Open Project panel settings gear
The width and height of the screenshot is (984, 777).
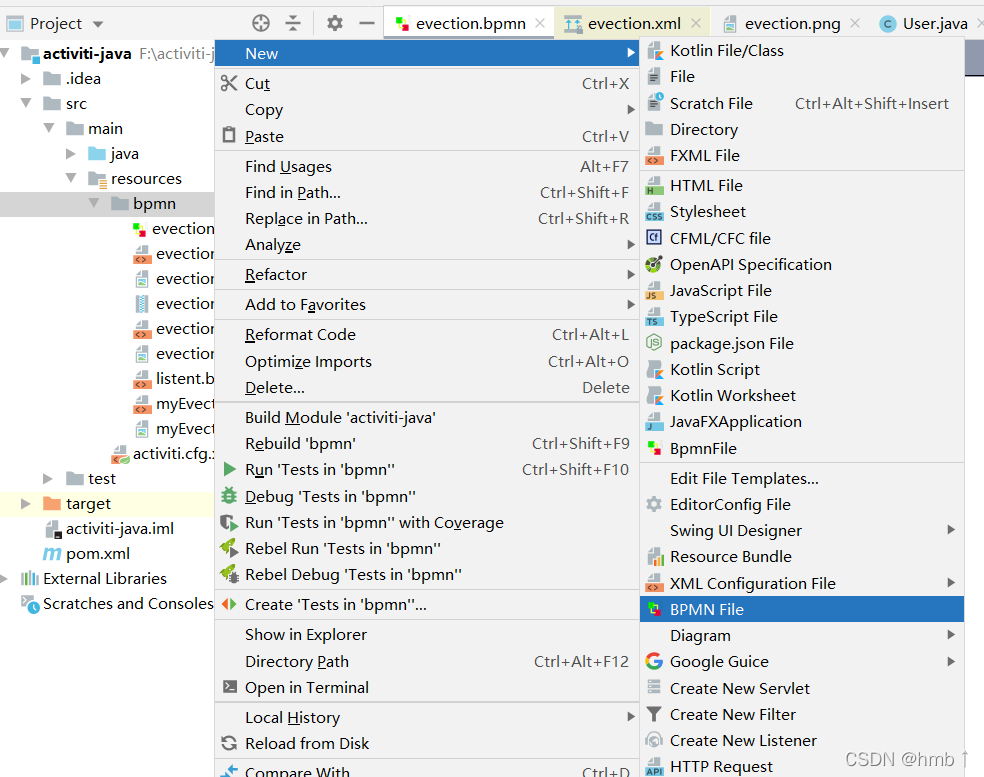click(335, 23)
